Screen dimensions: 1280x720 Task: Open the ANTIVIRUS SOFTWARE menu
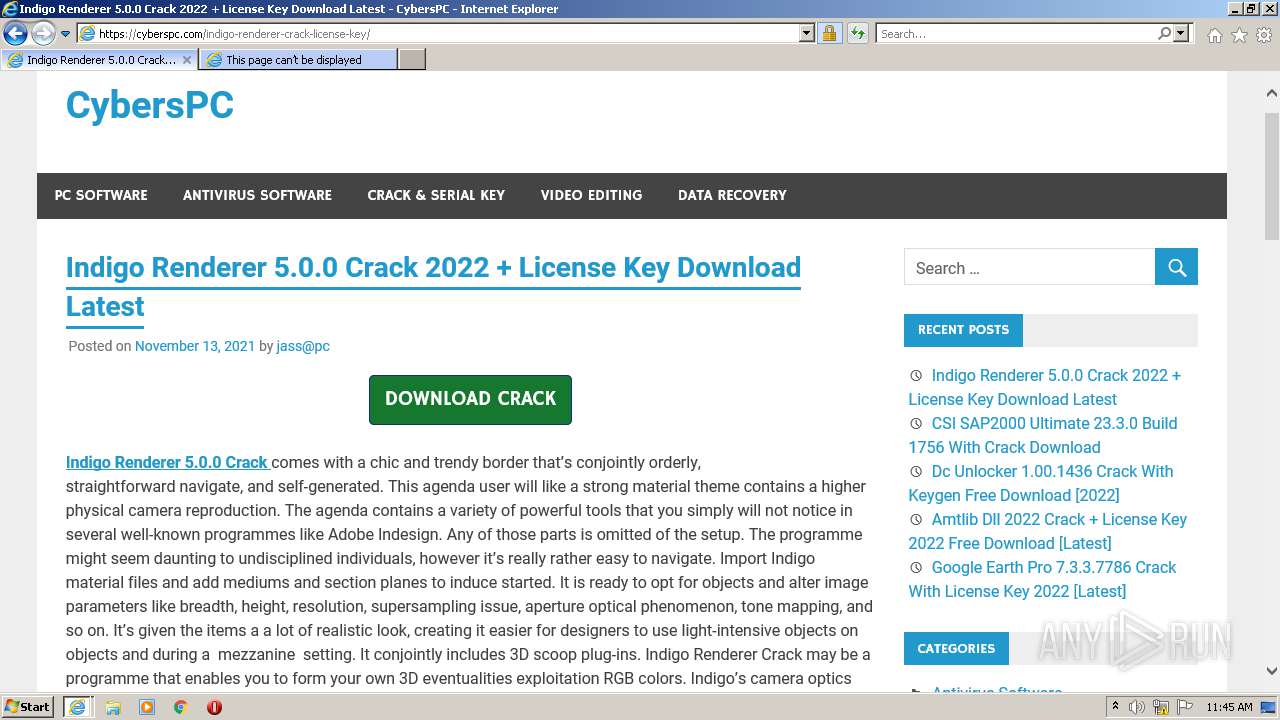pos(257,195)
